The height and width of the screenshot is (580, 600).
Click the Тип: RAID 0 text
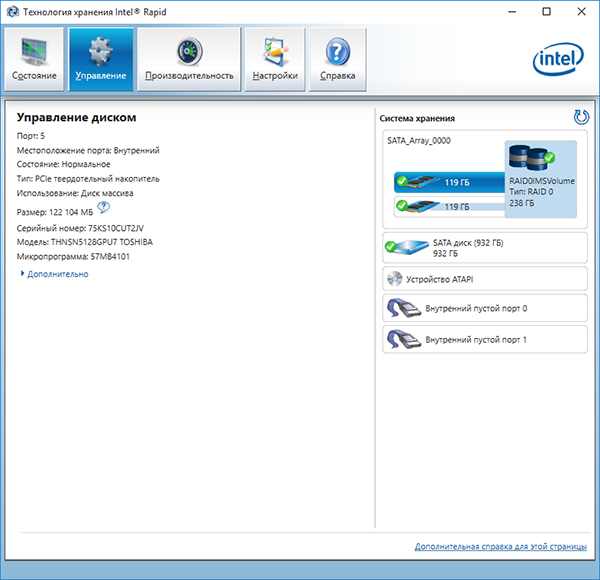click(531, 192)
